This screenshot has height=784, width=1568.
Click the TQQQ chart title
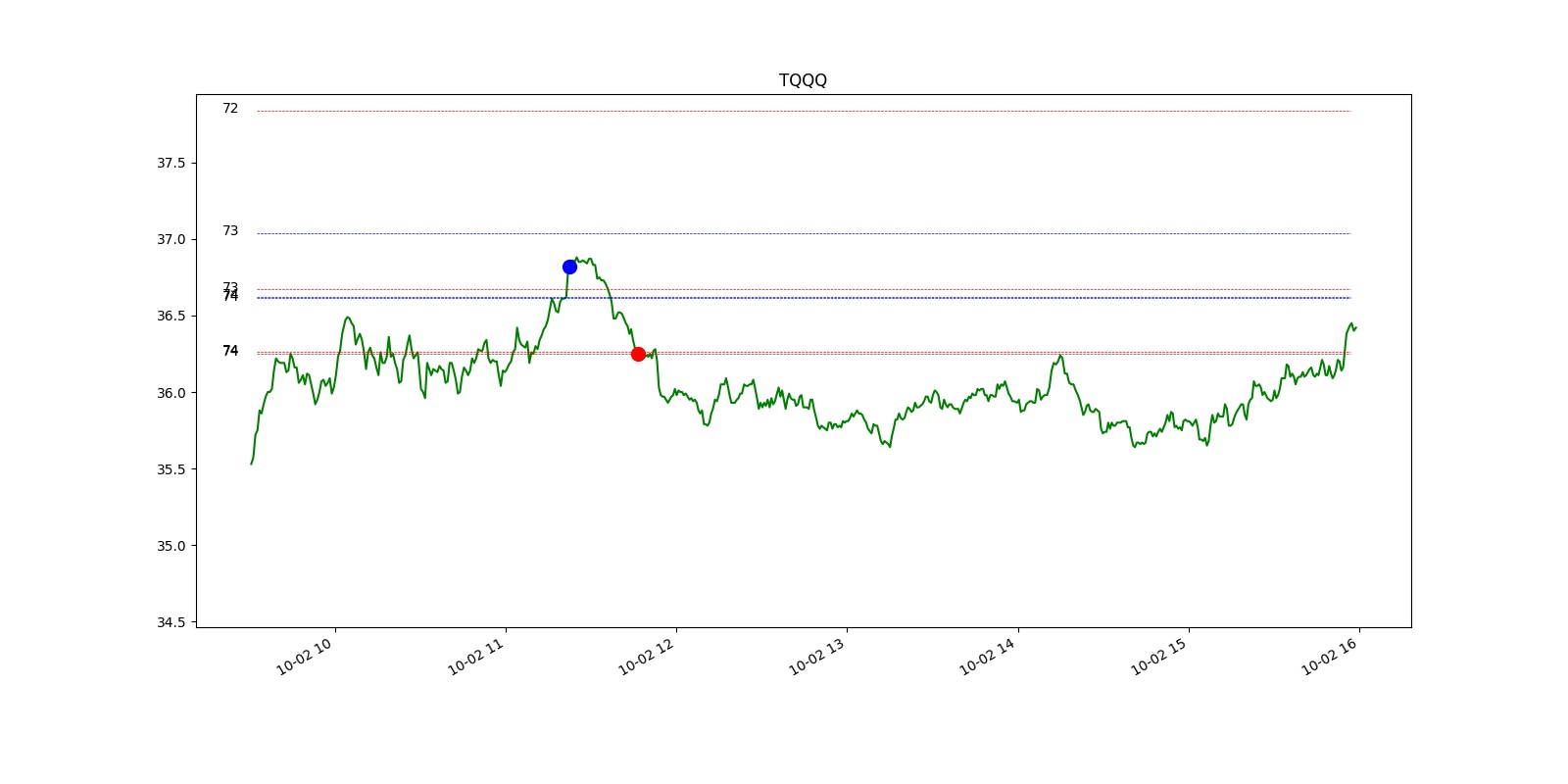(x=803, y=80)
